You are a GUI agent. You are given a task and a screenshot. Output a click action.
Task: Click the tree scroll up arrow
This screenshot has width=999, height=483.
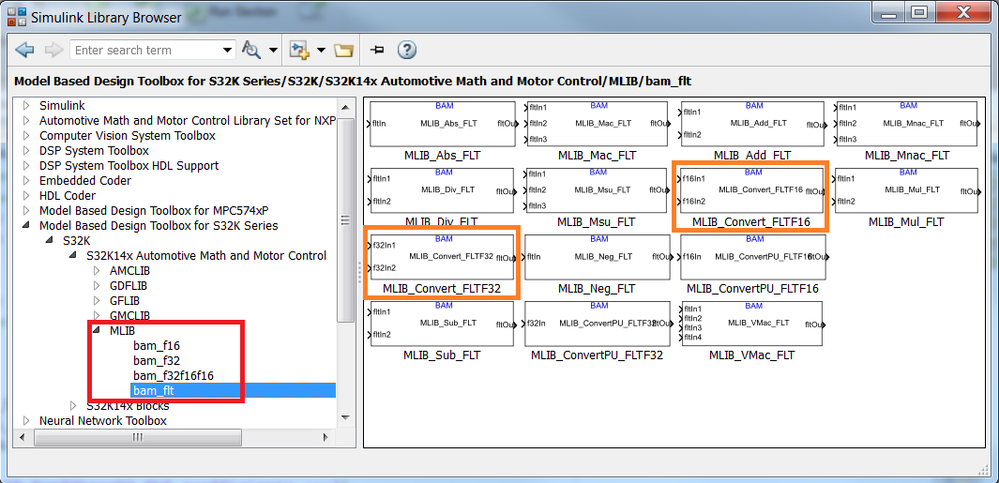tap(345, 106)
